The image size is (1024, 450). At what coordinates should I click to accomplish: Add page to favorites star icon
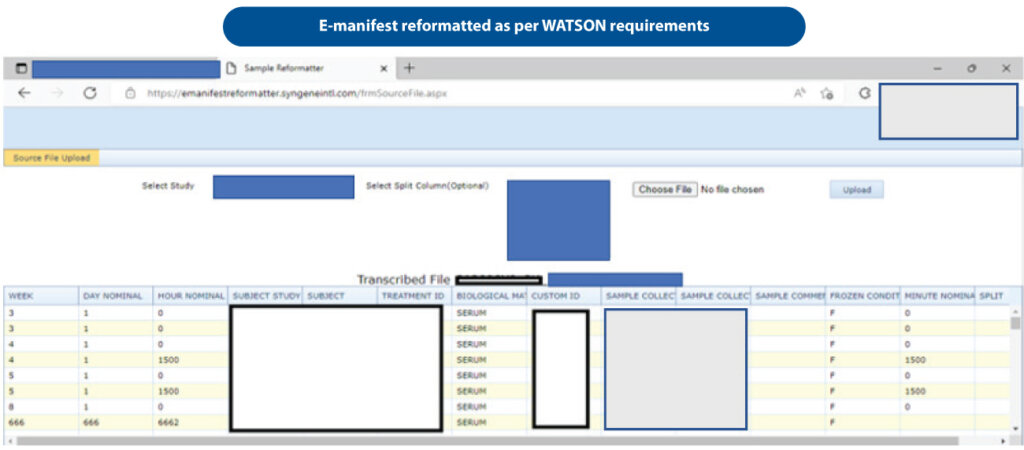click(827, 93)
